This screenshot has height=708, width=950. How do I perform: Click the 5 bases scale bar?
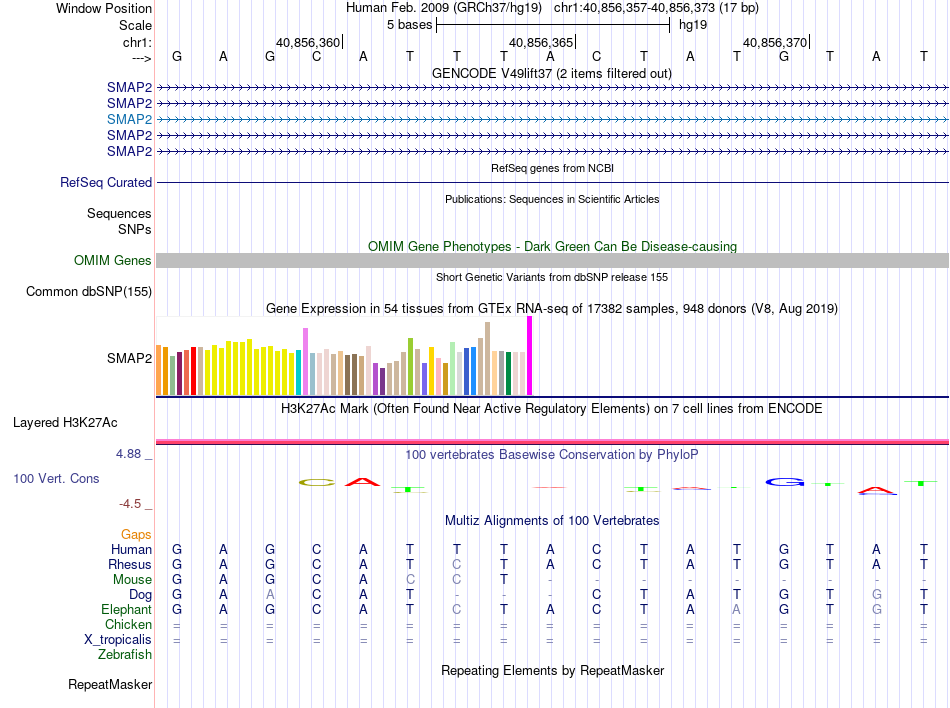(x=553, y=25)
